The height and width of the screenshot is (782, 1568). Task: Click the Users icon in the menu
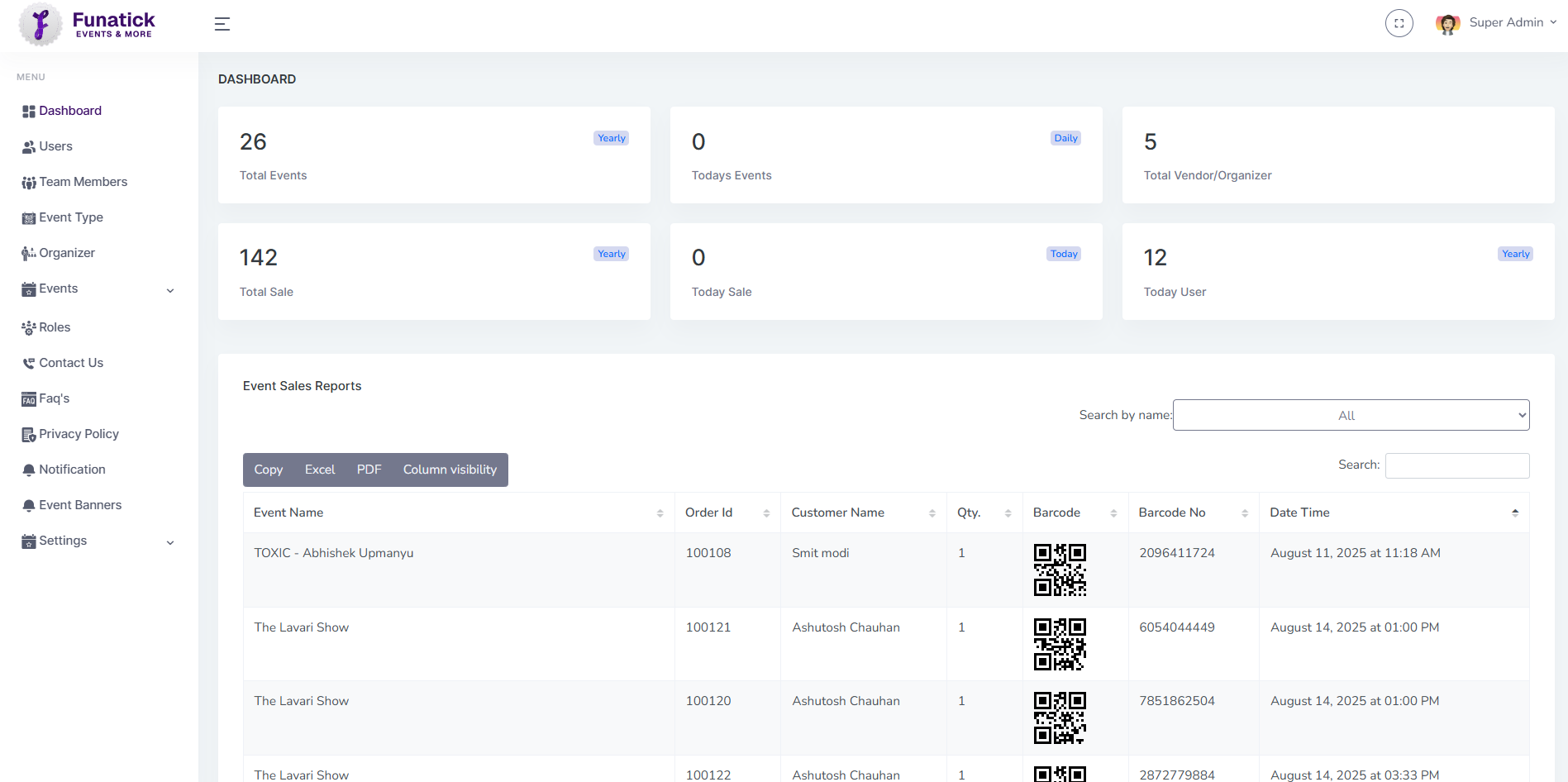click(x=28, y=146)
